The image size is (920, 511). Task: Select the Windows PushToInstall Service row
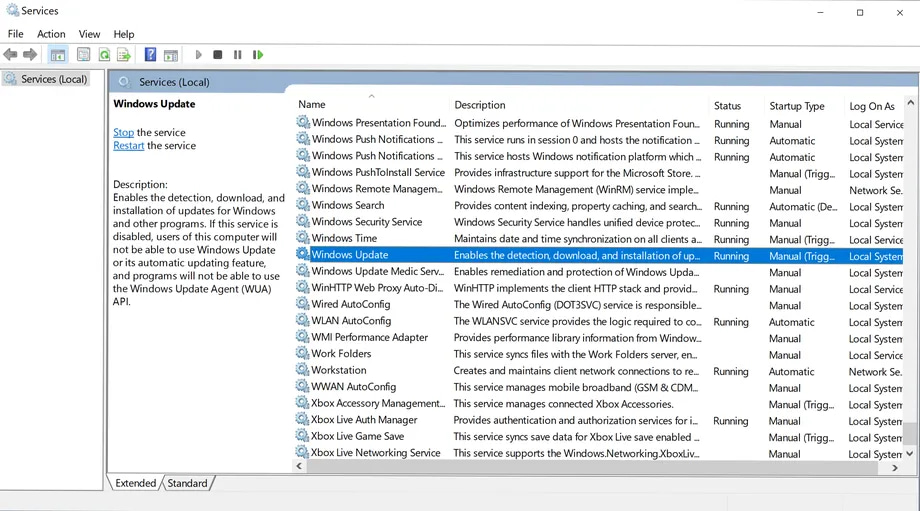pyautogui.click(x=598, y=173)
